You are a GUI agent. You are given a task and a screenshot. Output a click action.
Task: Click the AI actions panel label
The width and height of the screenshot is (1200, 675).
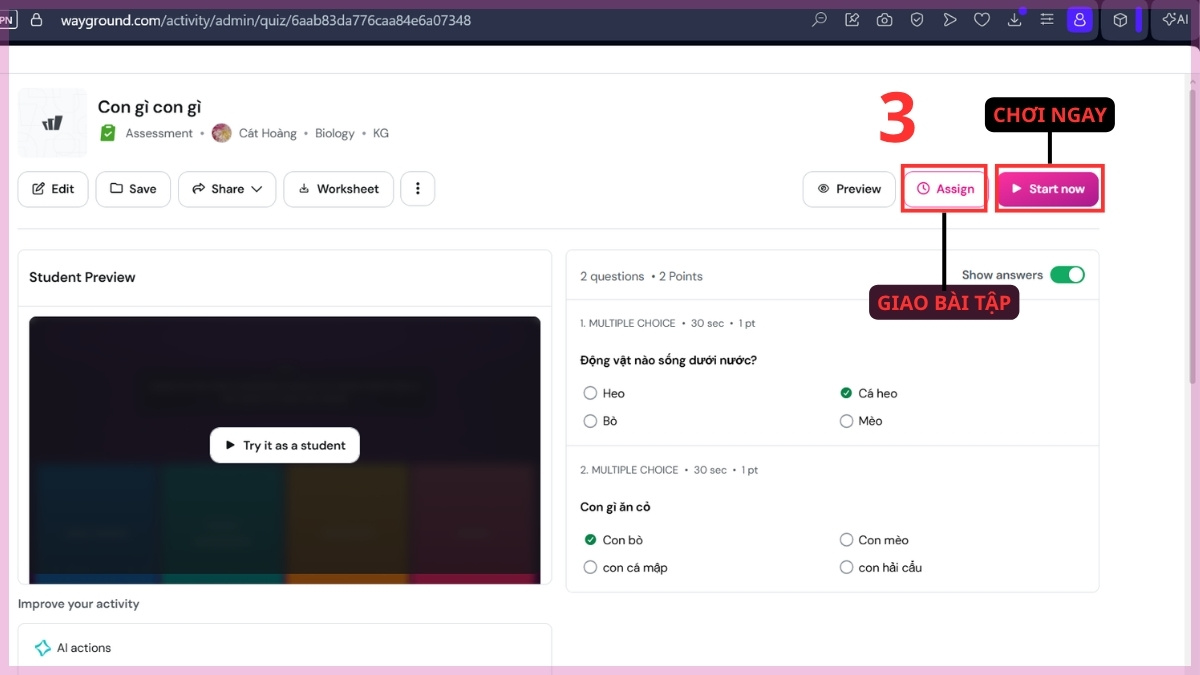coord(84,648)
